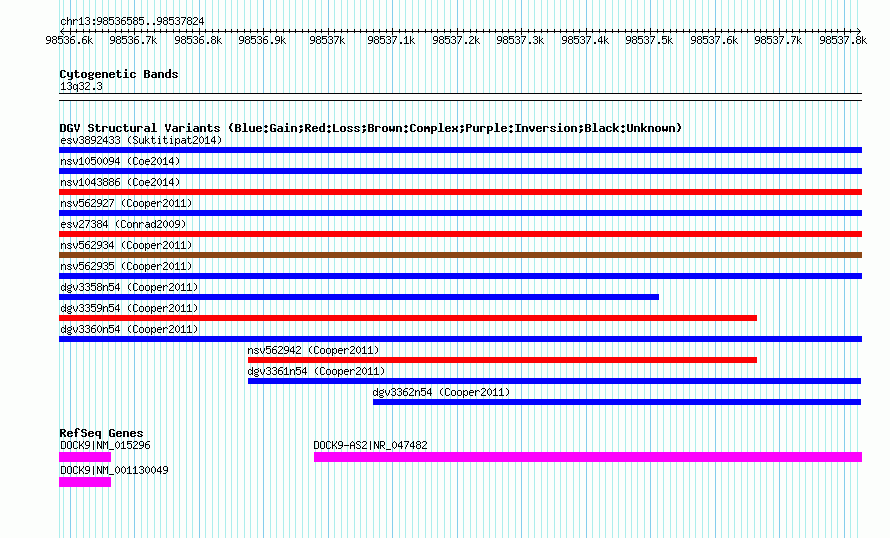The width and height of the screenshot is (890, 538).
Task: Click the nsv562927 blue variant bar
Action: [460, 213]
